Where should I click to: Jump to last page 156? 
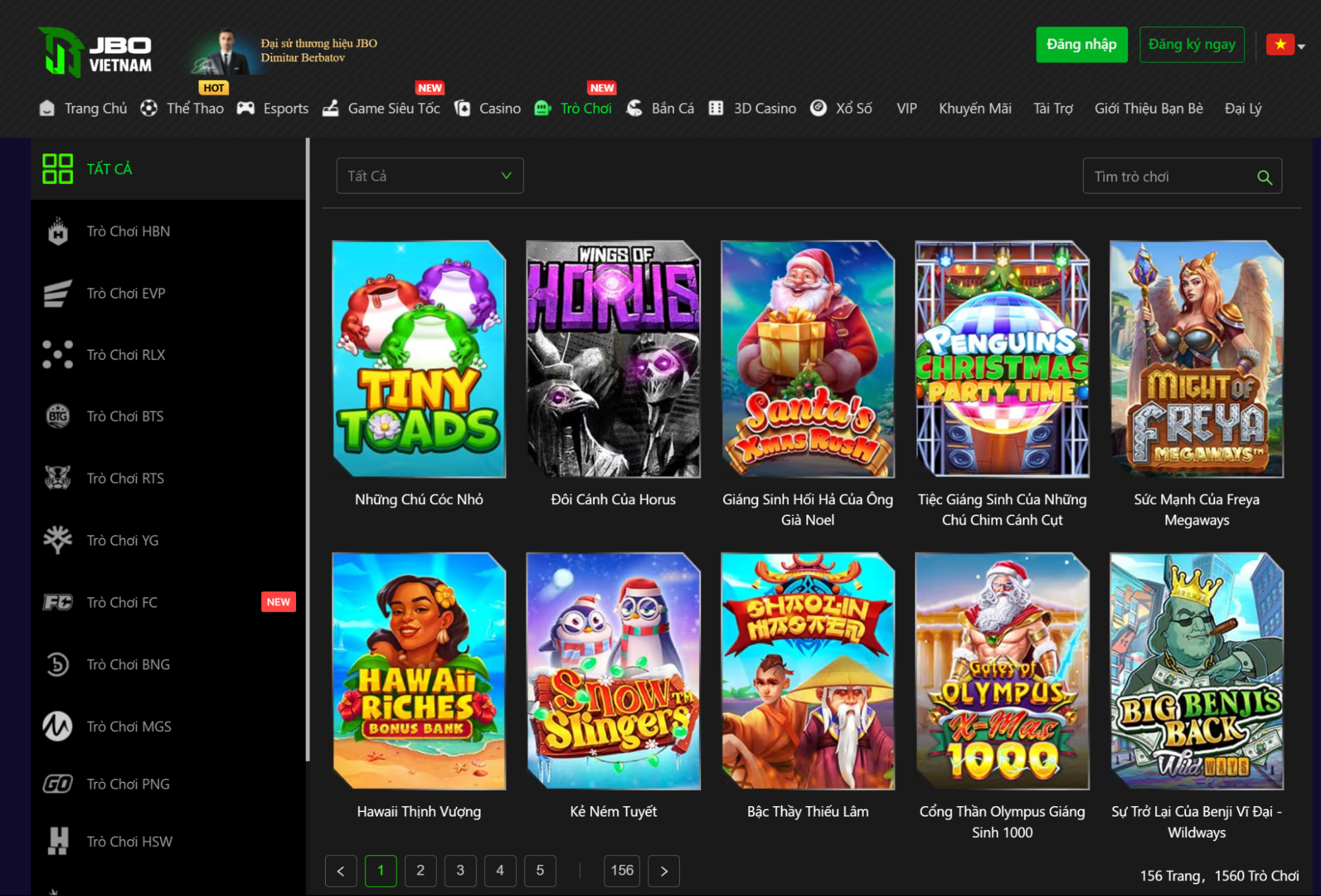click(622, 871)
